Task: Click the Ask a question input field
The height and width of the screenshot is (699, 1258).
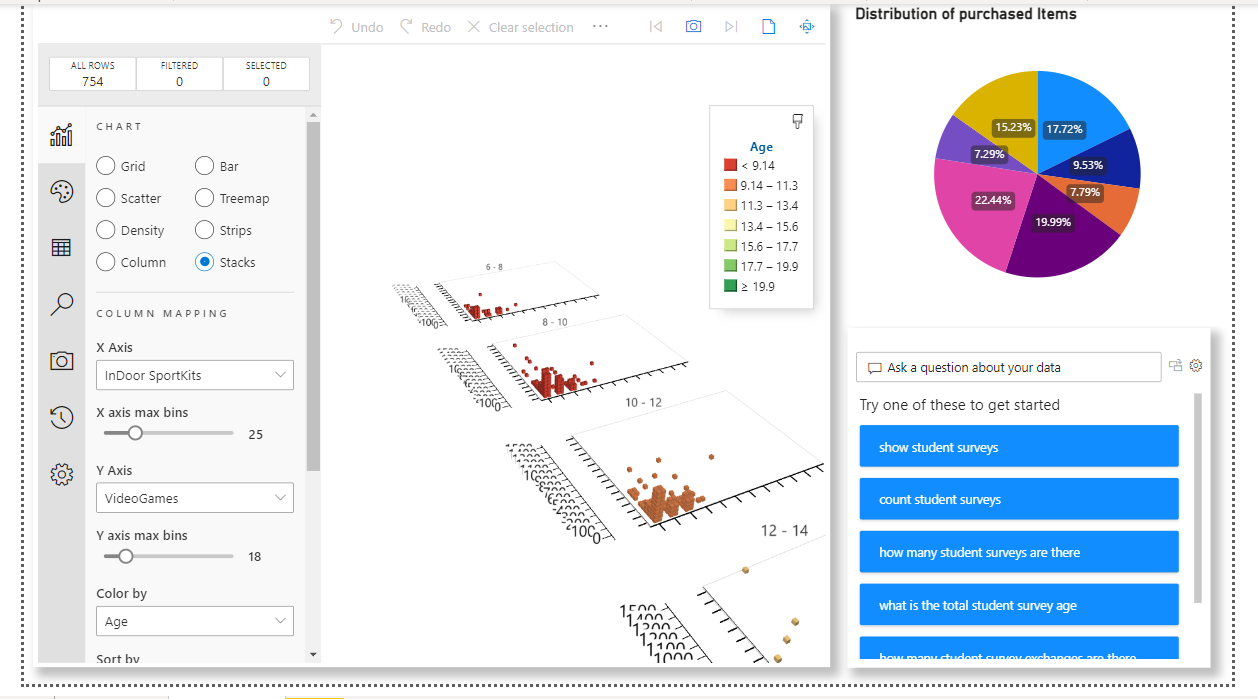Action: coord(1008,367)
